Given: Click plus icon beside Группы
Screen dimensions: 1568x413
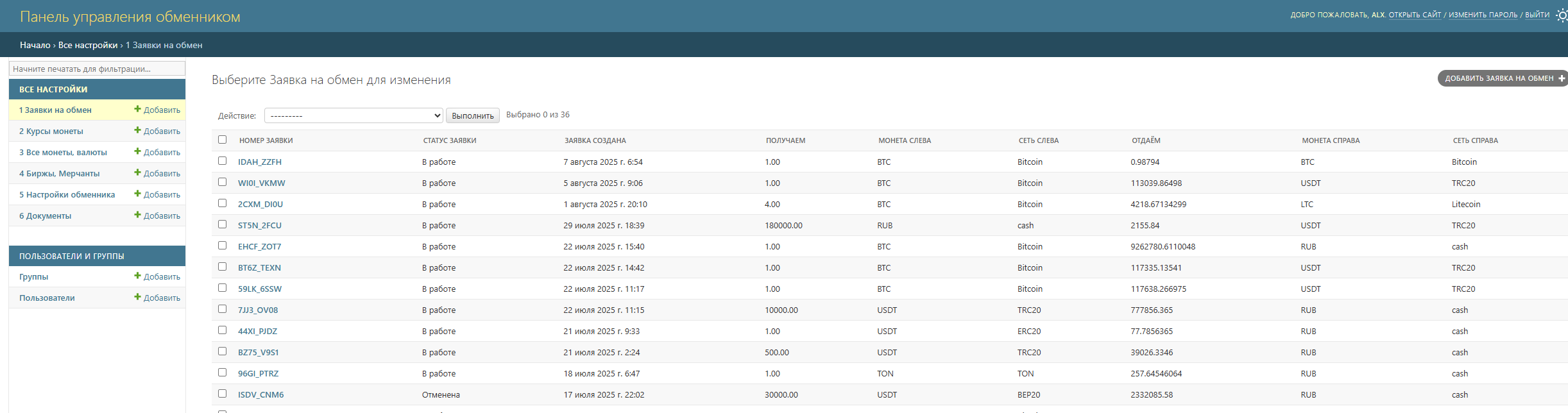Looking at the screenshot, I should pyautogui.click(x=137, y=276).
